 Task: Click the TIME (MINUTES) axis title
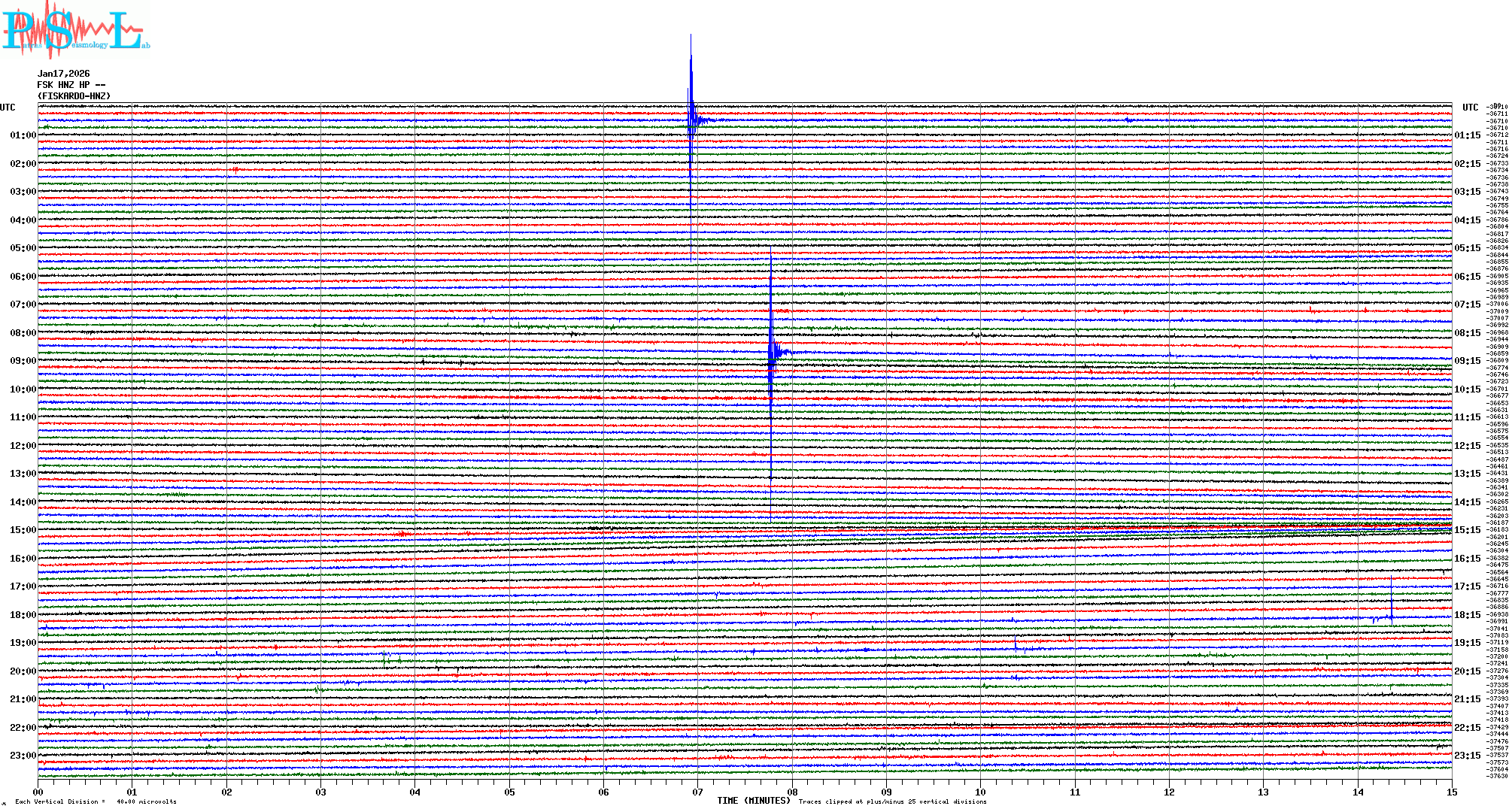click(754, 801)
